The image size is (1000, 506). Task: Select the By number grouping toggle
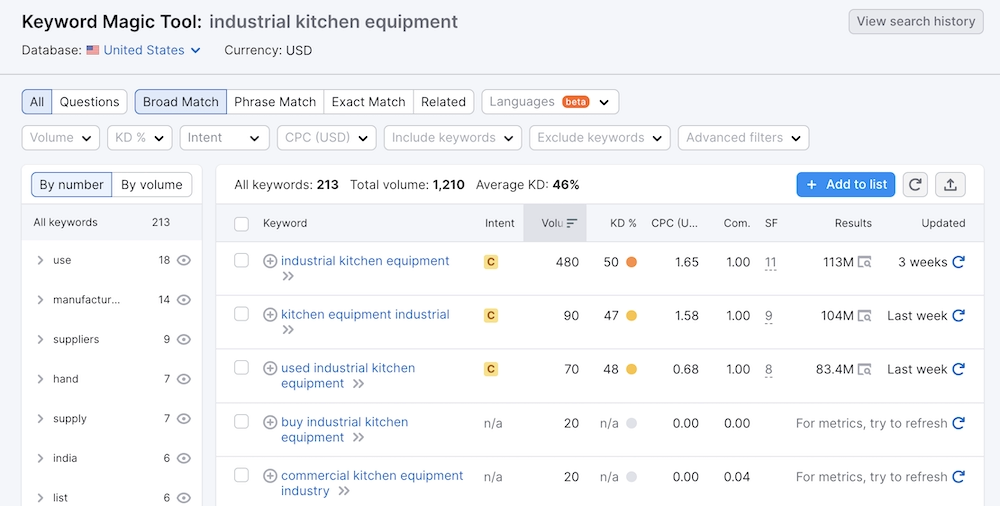point(71,185)
